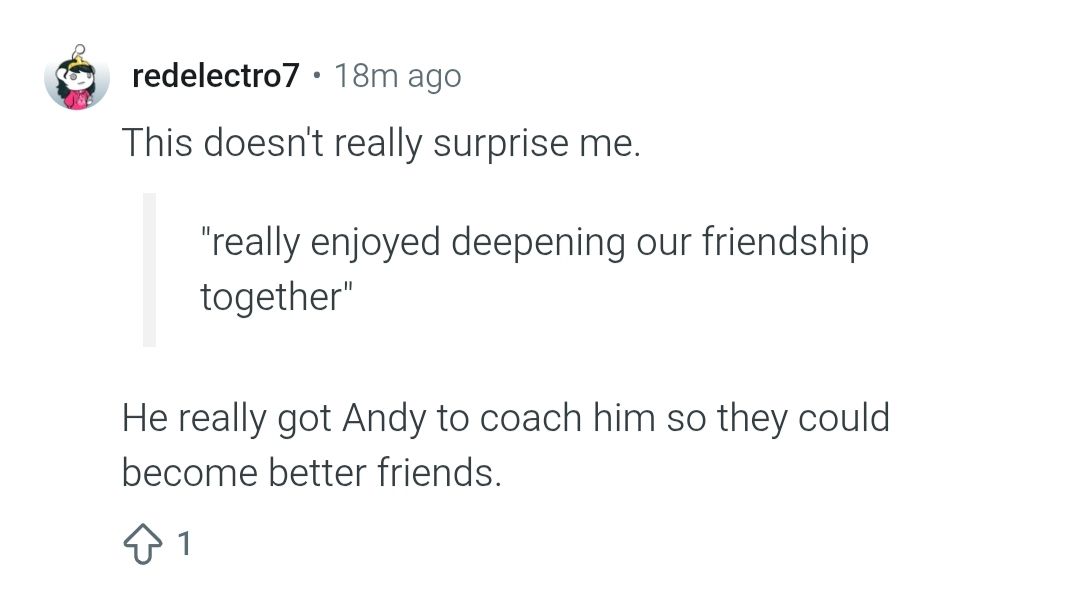Open redelectro7's avatar image

(77, 77)
